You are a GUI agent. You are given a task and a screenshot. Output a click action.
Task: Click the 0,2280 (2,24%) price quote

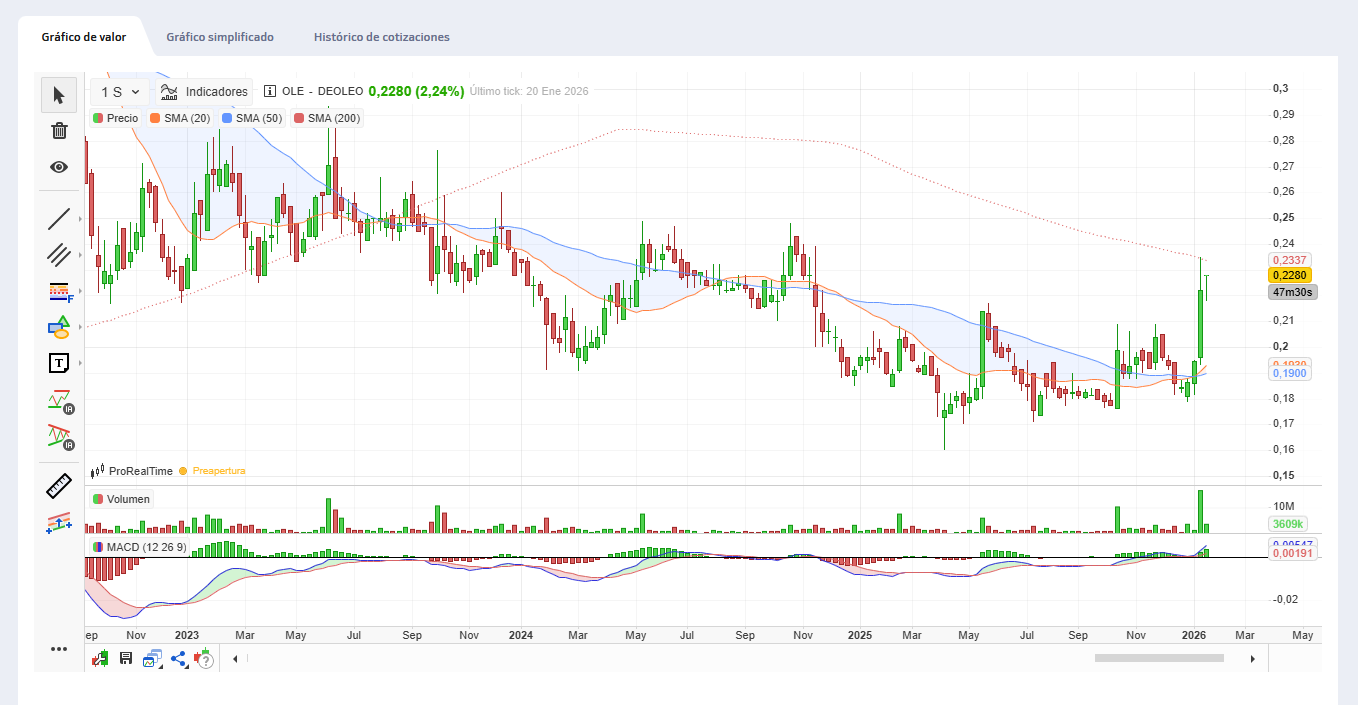[x=416, y=91]
